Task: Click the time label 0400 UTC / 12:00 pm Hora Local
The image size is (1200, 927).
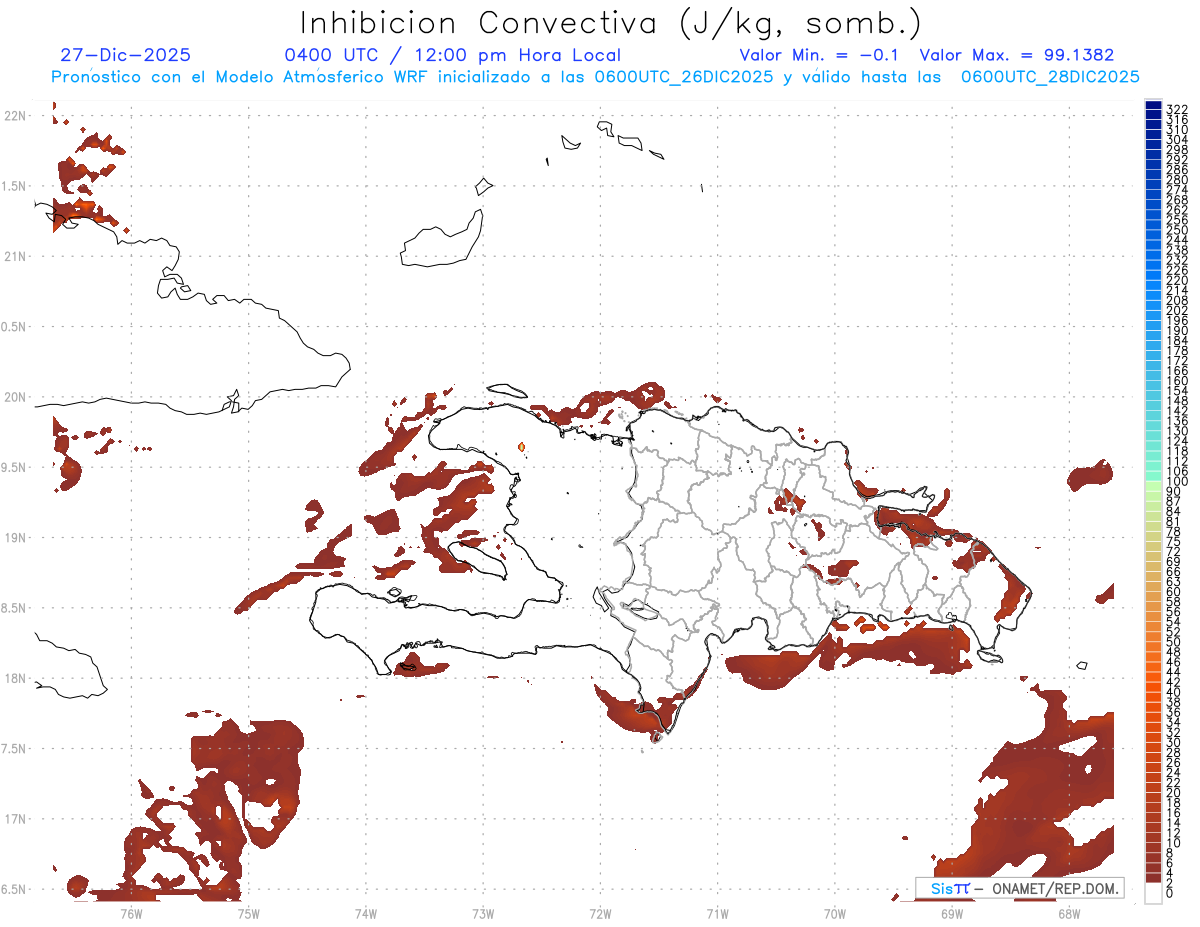Action: point(452,56)
